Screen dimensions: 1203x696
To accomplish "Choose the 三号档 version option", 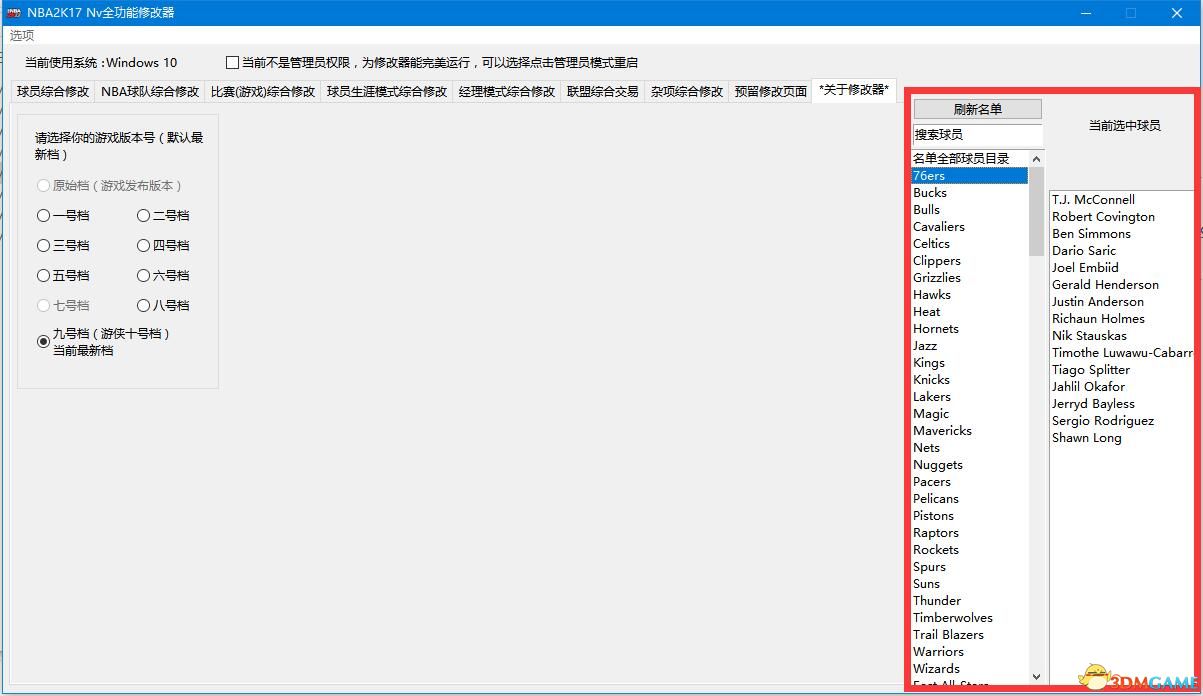I will [x=43, y=246].
